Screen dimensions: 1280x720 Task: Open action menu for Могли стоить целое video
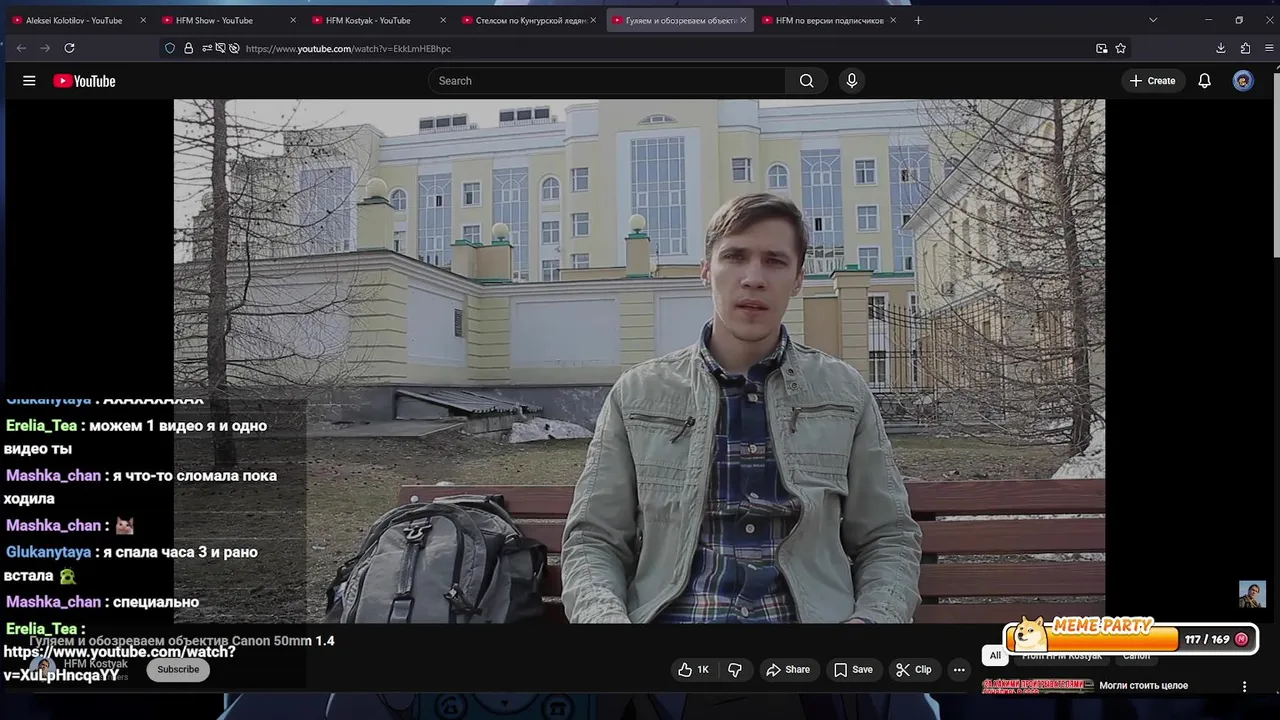pyautogui.click(x=1245, y=687)
